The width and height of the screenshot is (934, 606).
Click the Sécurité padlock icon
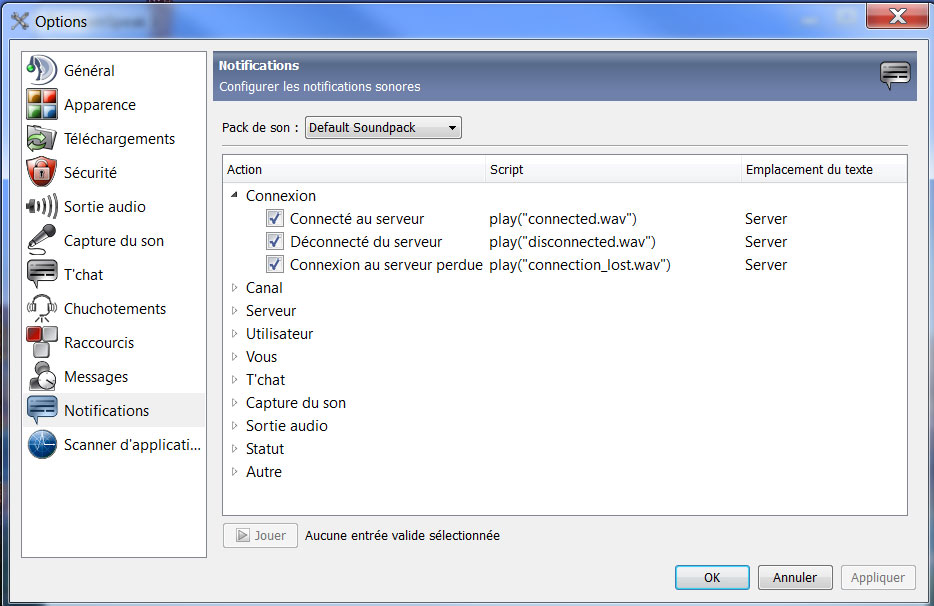click(42, 172)
